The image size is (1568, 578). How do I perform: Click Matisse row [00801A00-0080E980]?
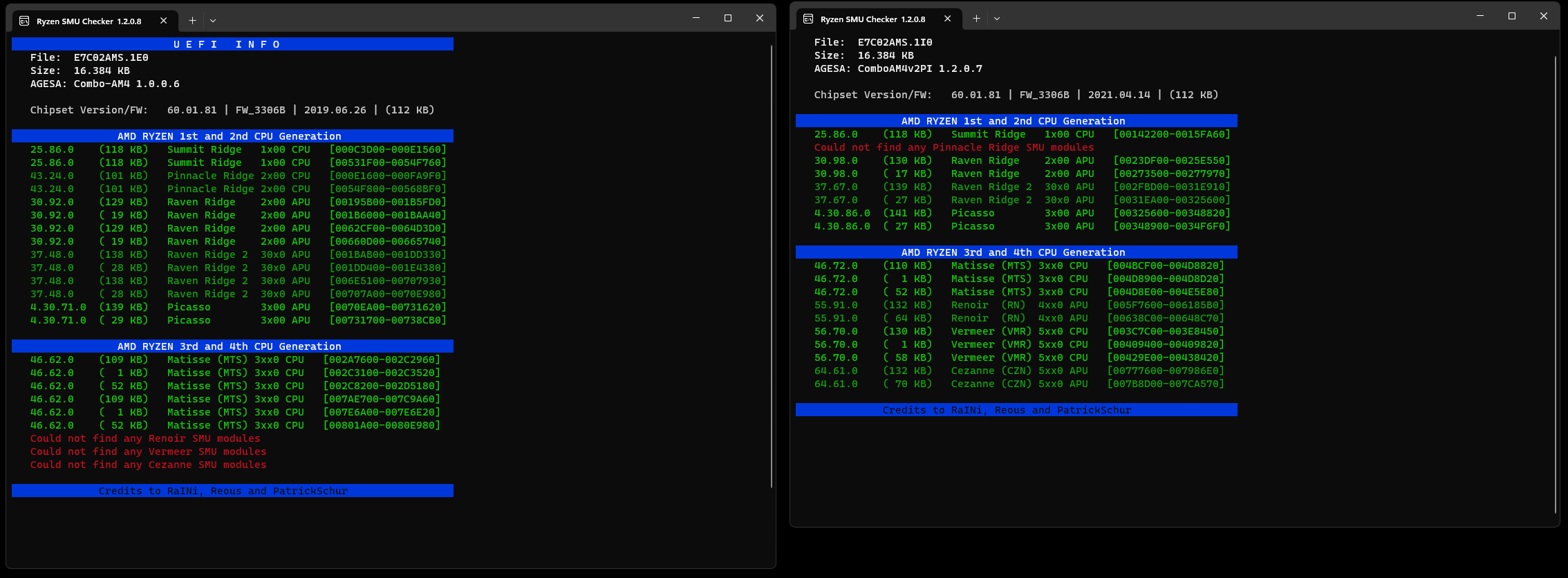click(235, 425)
